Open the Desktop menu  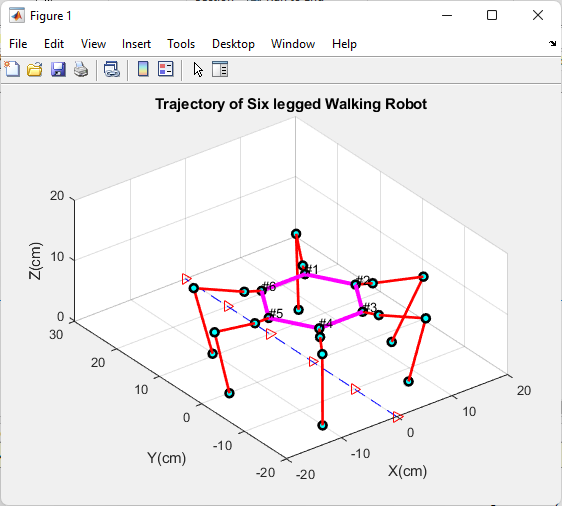(x=233, y=44)
